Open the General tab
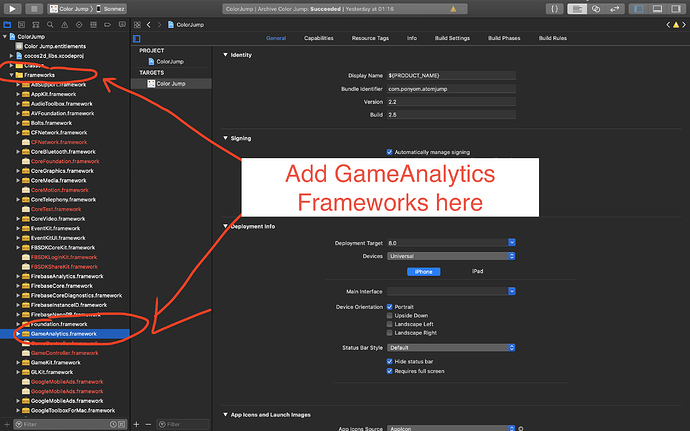690x431 pixels. point(276,38)
